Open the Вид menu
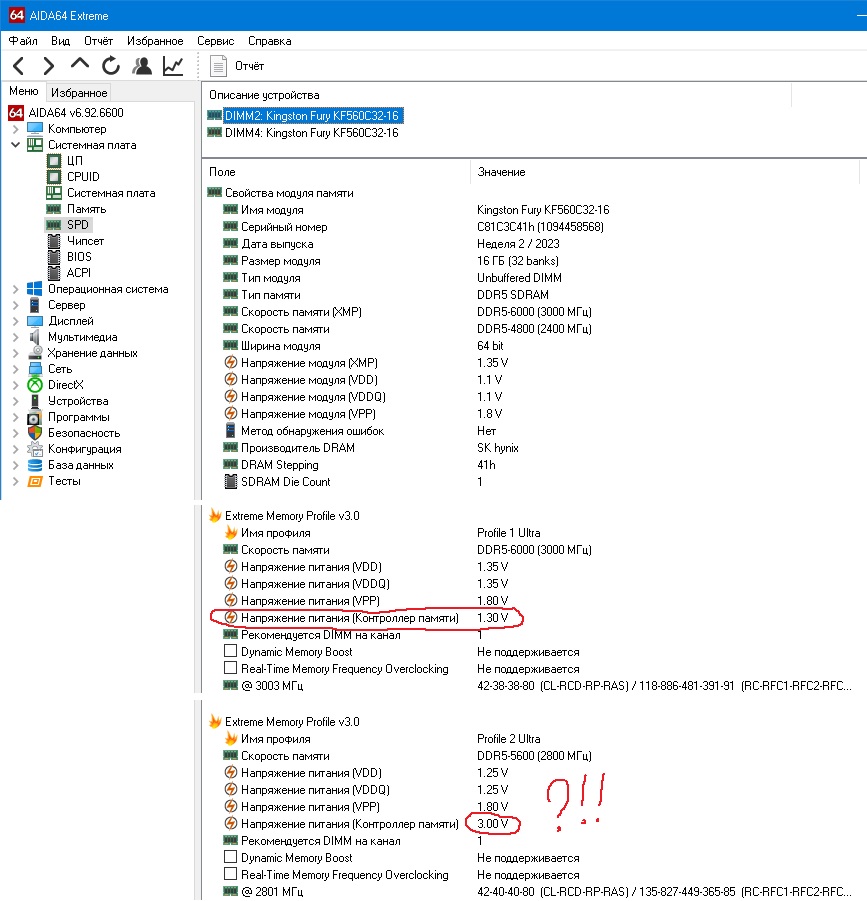The height and width of the screenshot is (901, 867). [x=60, y=41]
